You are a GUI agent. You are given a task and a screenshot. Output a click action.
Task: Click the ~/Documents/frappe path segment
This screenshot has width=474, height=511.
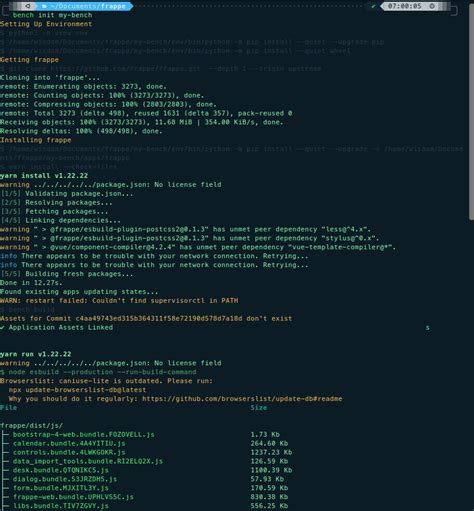point(88,6)
